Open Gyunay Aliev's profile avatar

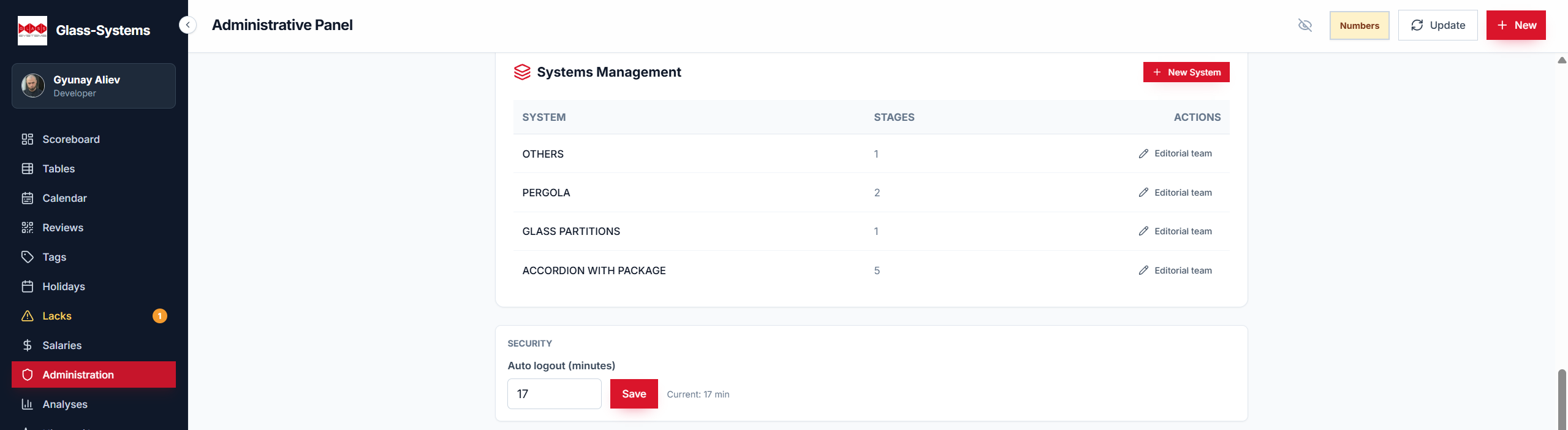click(33, 85)
